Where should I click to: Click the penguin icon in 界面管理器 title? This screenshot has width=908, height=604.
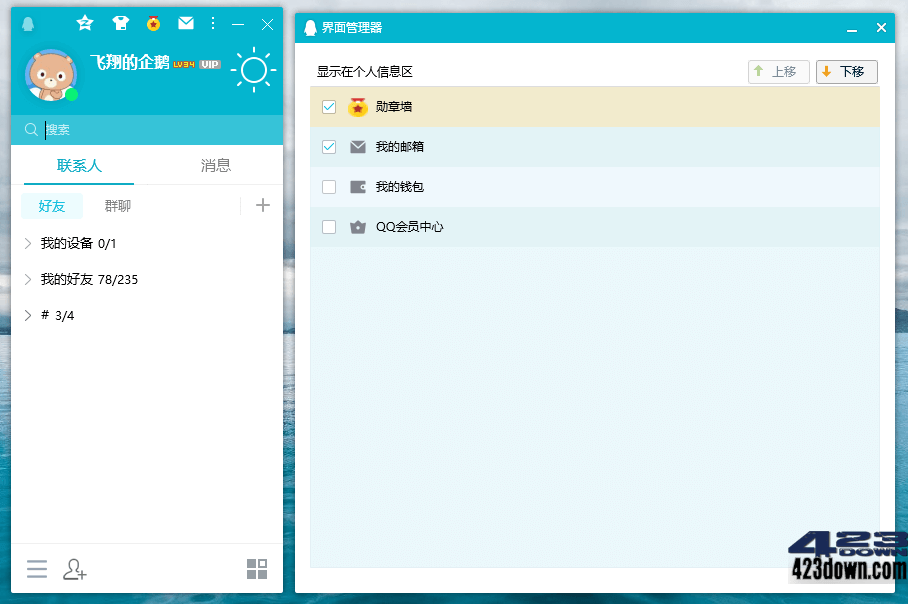pyautogui.click(x=310, y=28)
